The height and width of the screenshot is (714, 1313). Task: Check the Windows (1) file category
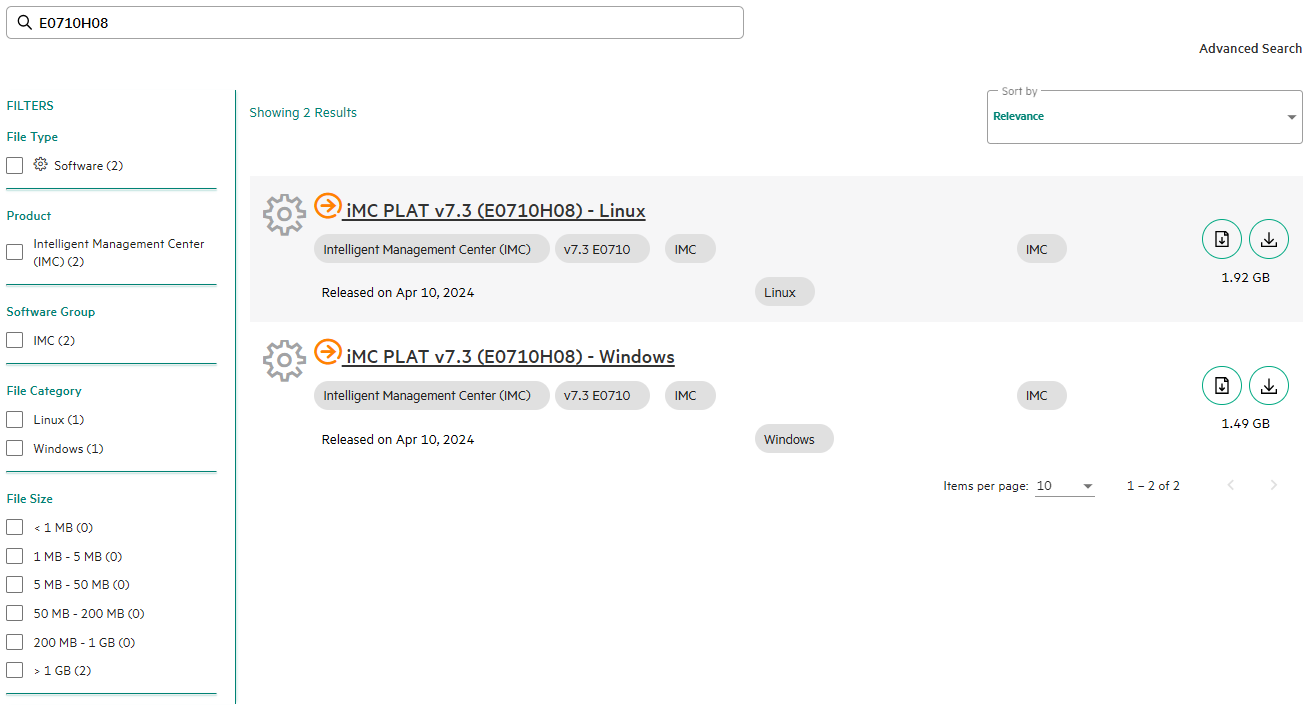15,449
